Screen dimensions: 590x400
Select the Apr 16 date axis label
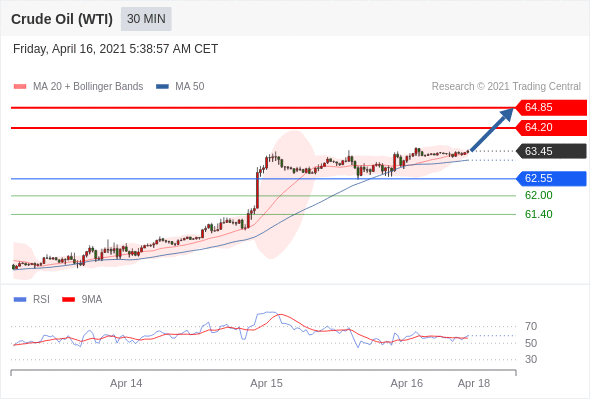[407, 383]
